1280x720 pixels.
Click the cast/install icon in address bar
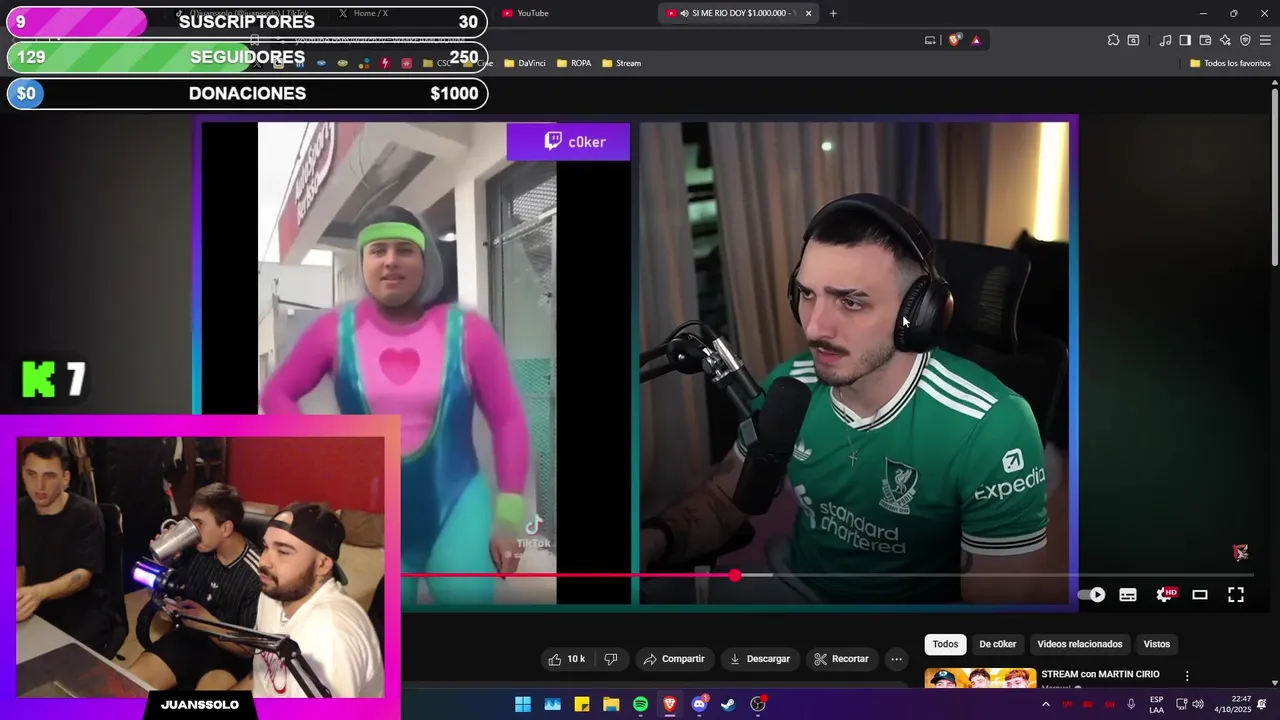pos(930,40)
